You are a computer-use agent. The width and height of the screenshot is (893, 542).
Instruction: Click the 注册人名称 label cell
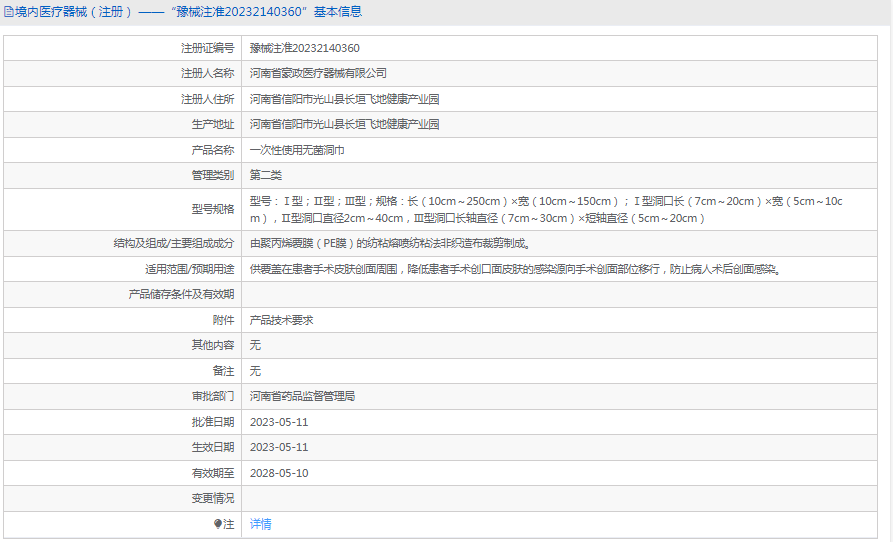(122, 73)
